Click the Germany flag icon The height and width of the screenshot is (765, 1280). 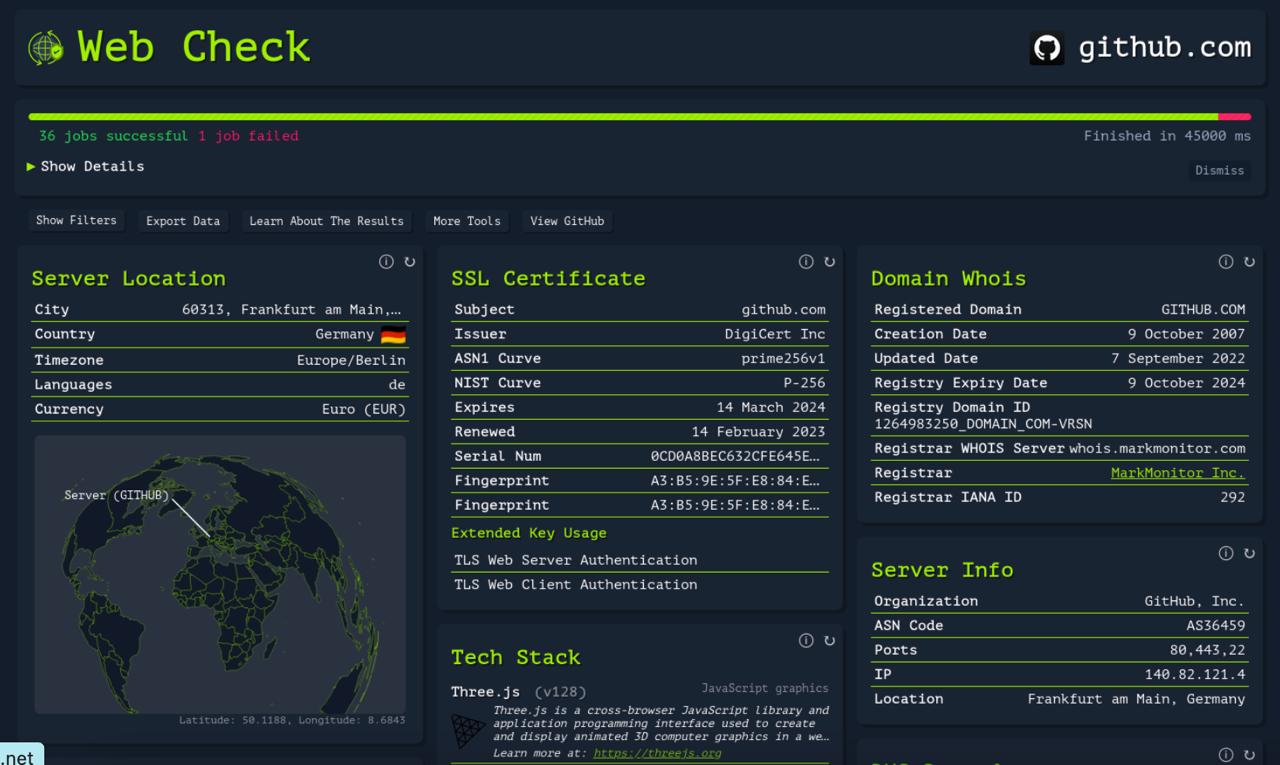click(x=393, y=335)
